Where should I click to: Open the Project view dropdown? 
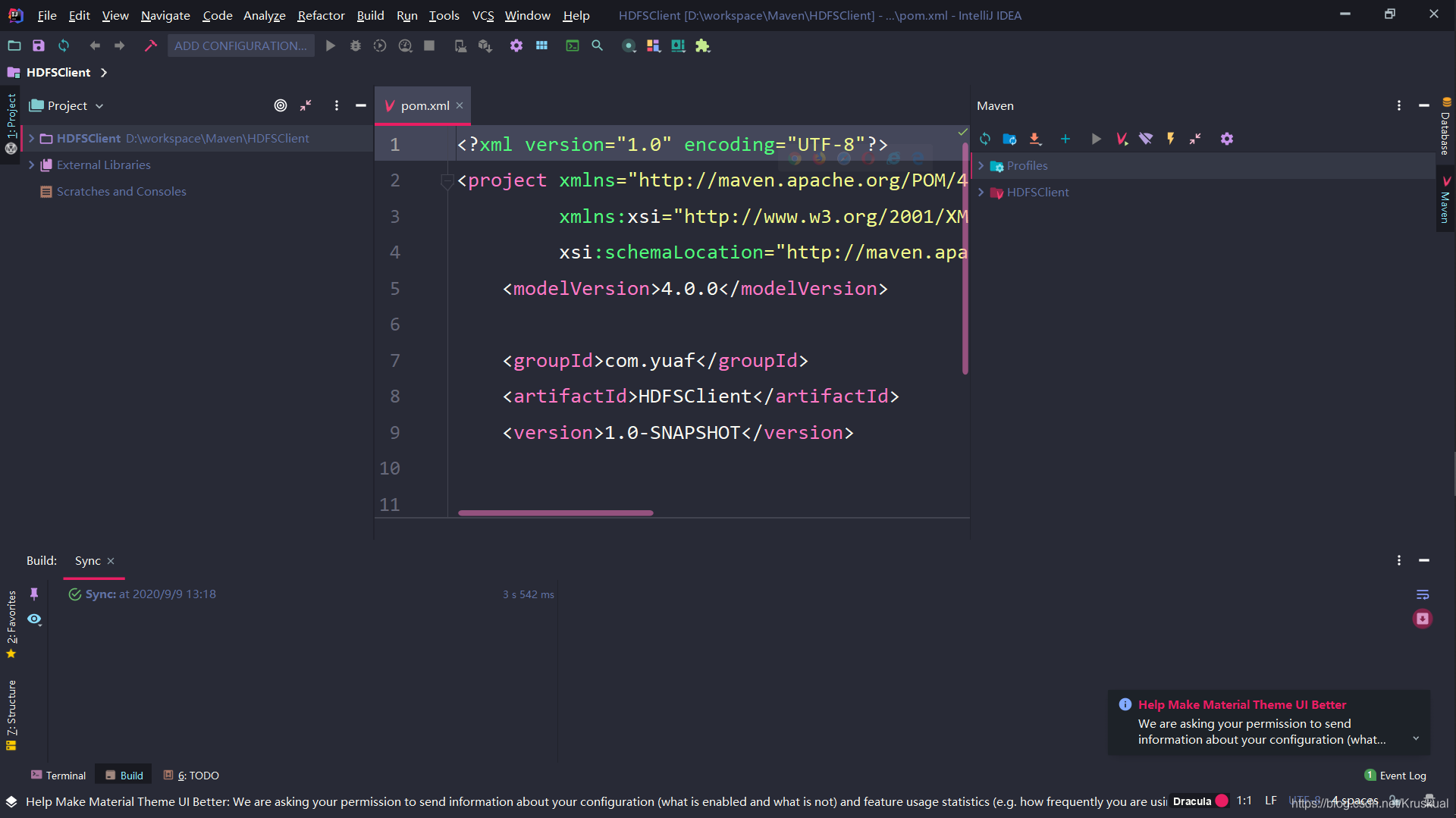[x=66, y=105]
